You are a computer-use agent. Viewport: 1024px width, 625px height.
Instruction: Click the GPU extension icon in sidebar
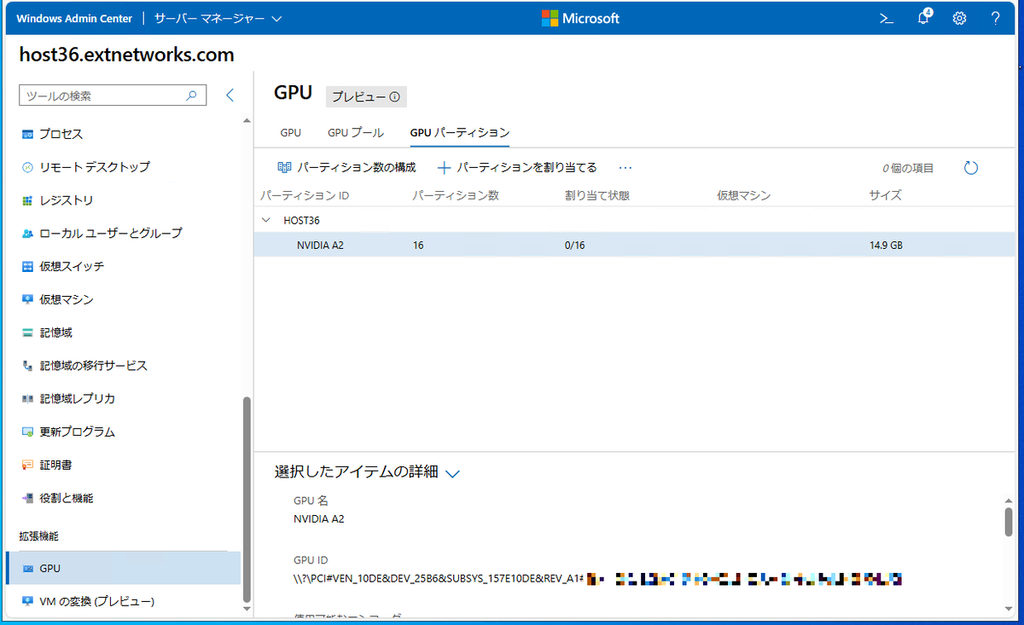[27, 568]
